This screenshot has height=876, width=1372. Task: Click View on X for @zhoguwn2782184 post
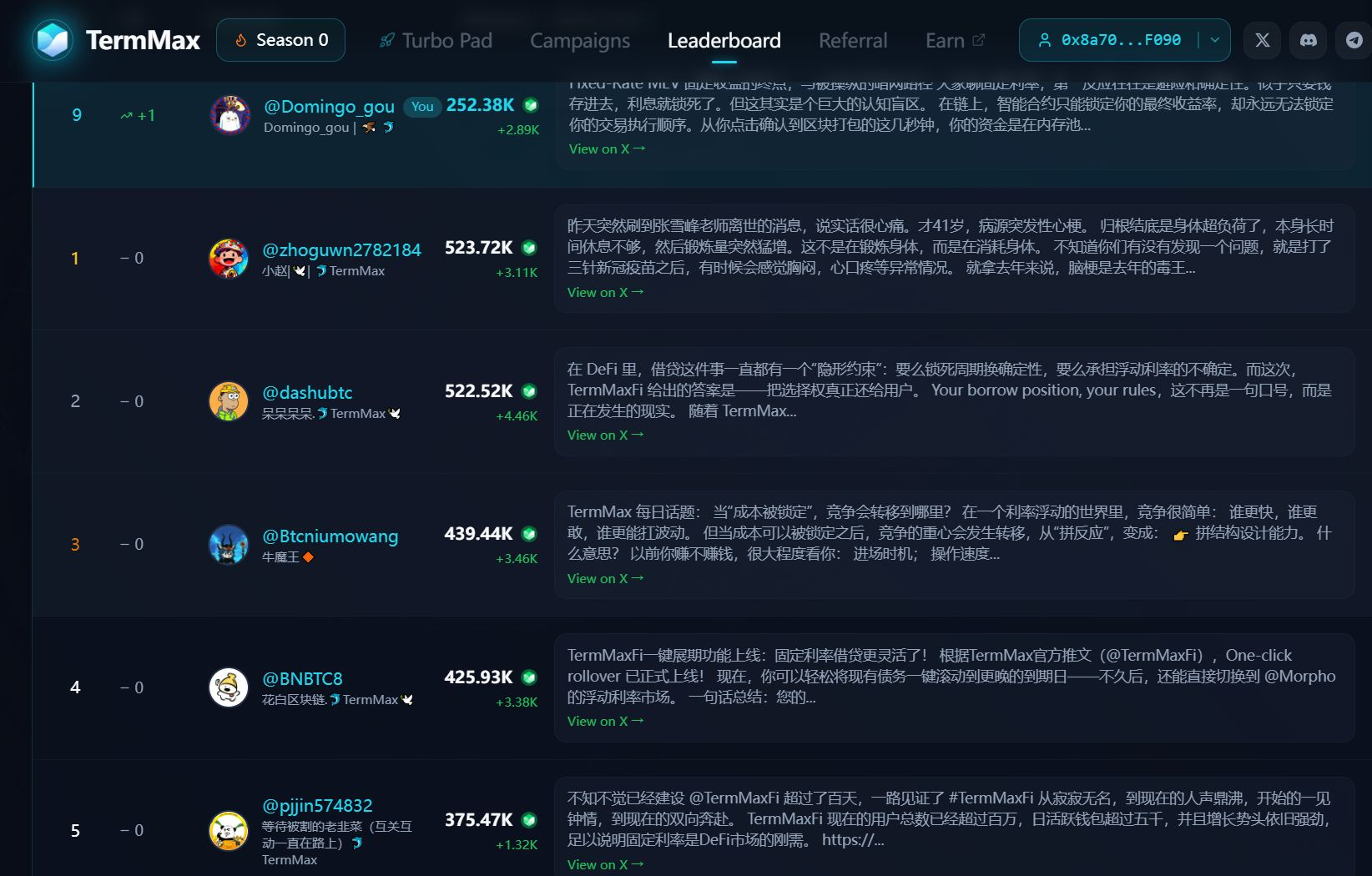pyautogui.click(x=605, y=292)
